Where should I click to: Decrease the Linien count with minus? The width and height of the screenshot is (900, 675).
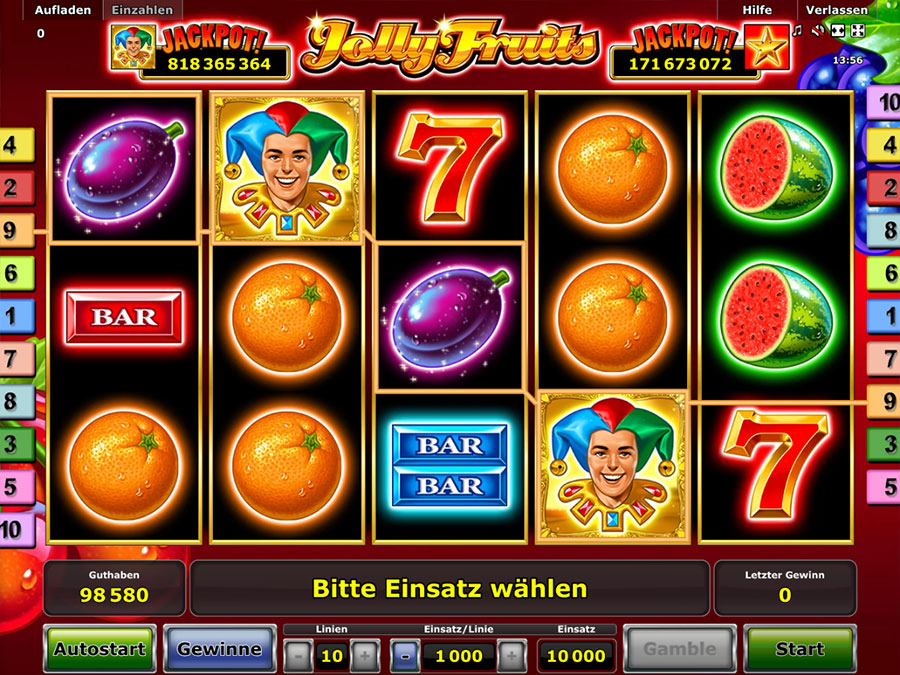click(x=298, y=655)
